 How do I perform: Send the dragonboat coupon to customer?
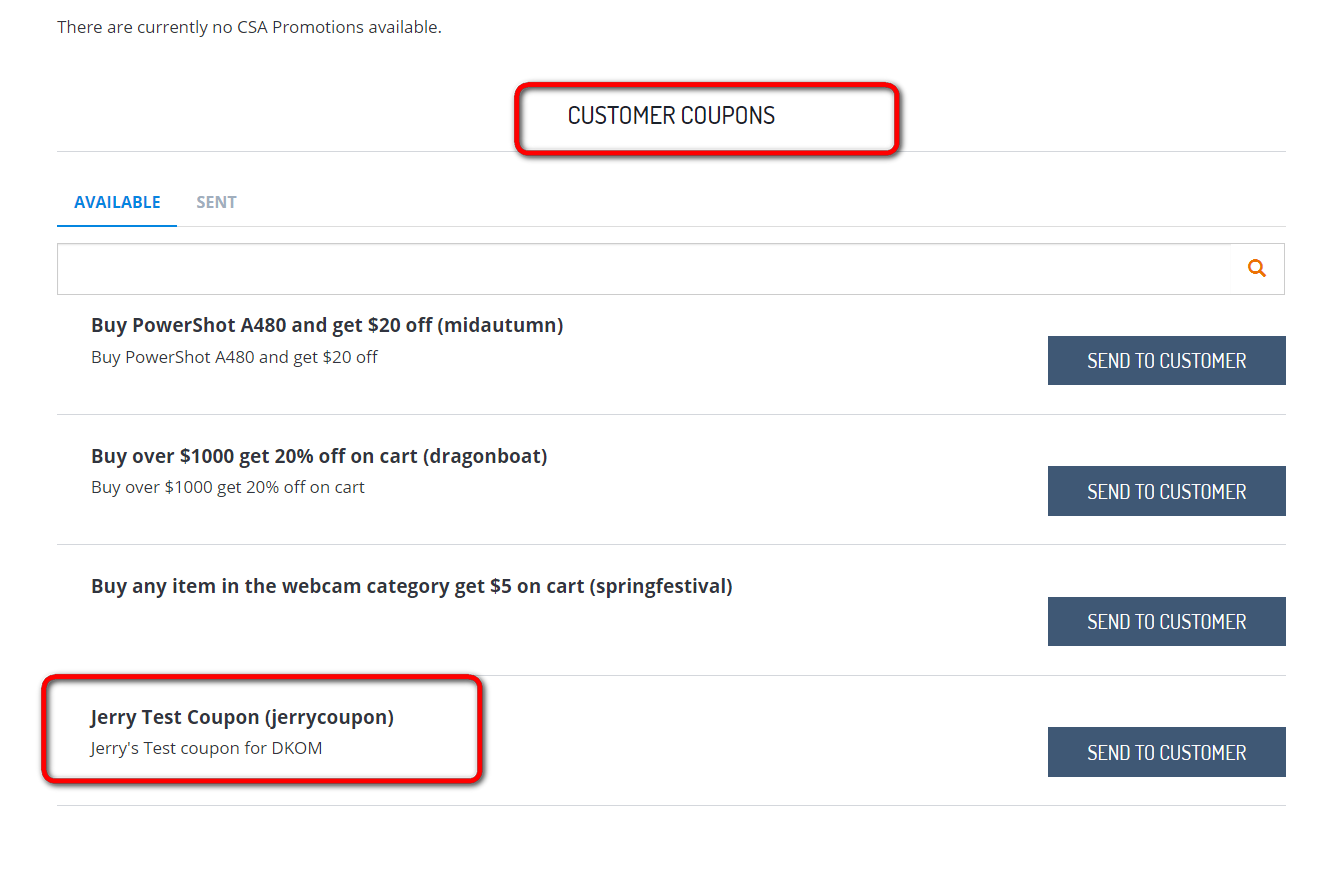pyautogui.click(x=1166, y=491)
